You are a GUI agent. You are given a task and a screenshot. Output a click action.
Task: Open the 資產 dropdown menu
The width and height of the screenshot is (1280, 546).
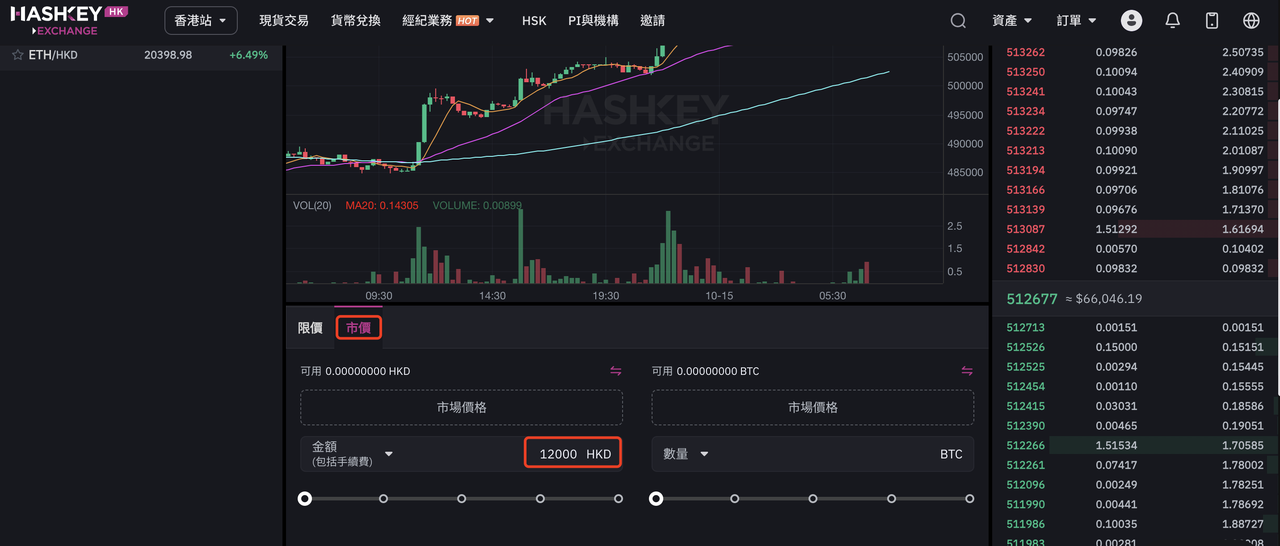tap(1012, 21)
